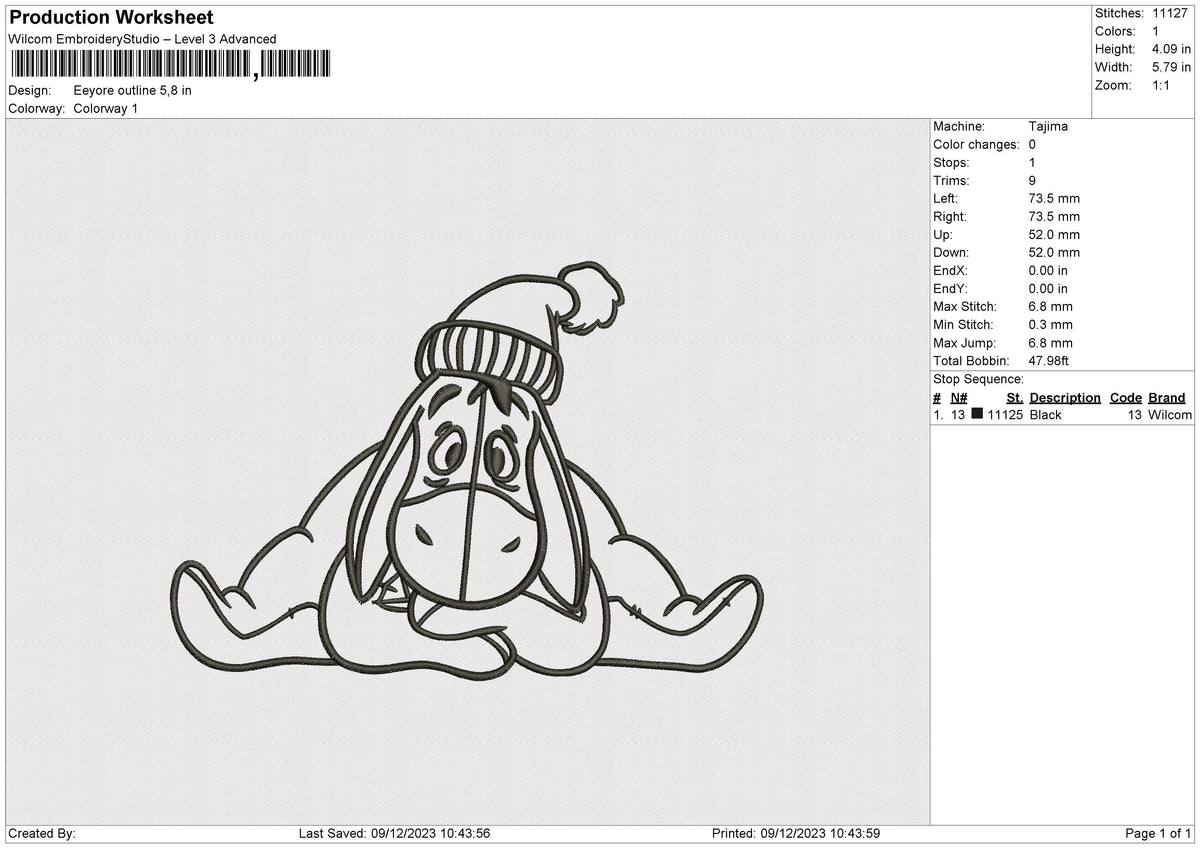The image size is (1200, 848).
Task: Click the Stitches value 11127
Action: 1172,13
